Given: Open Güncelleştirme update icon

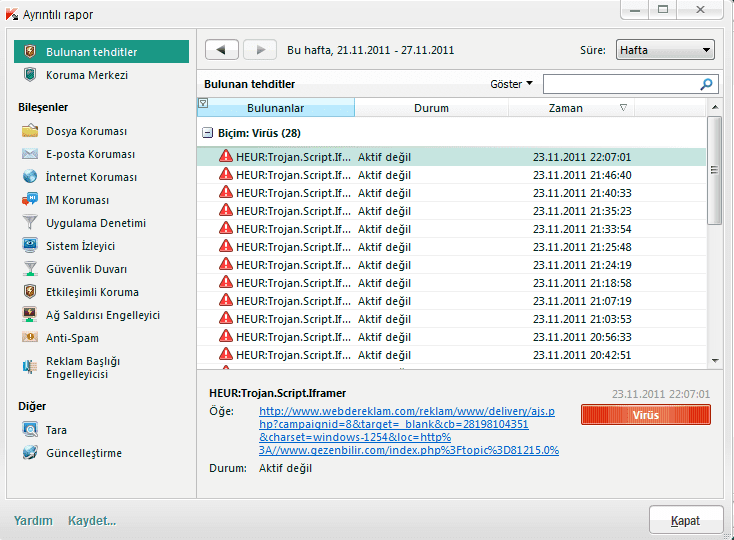Looking at the screenshot, I should [29, 453].
